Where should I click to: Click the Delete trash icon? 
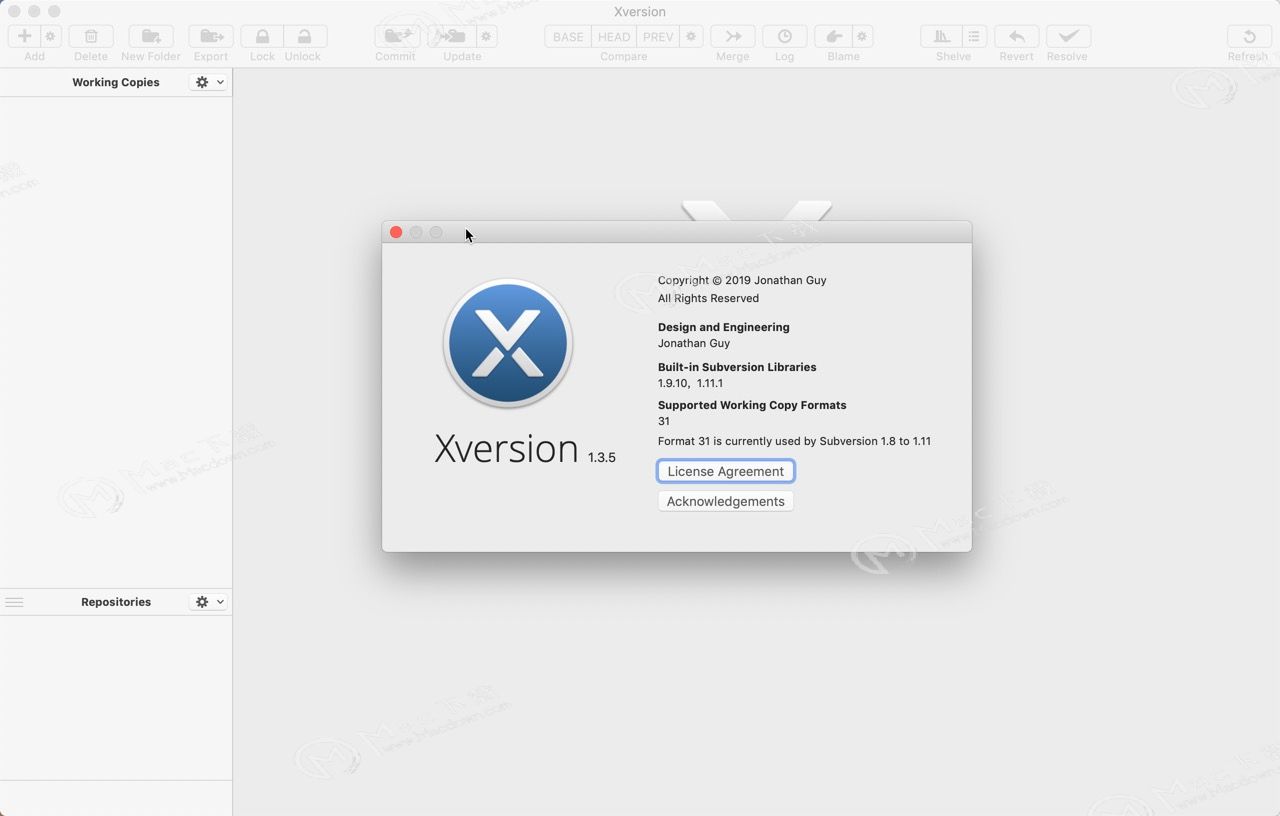[91, 36]
